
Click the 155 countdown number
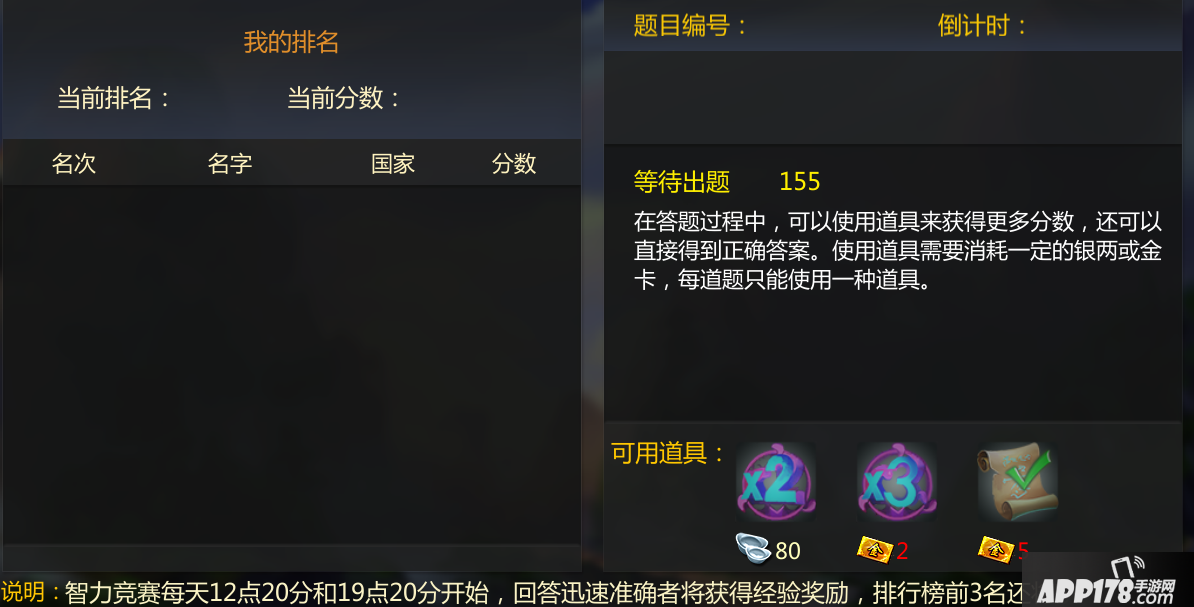(x=800, y=181)
